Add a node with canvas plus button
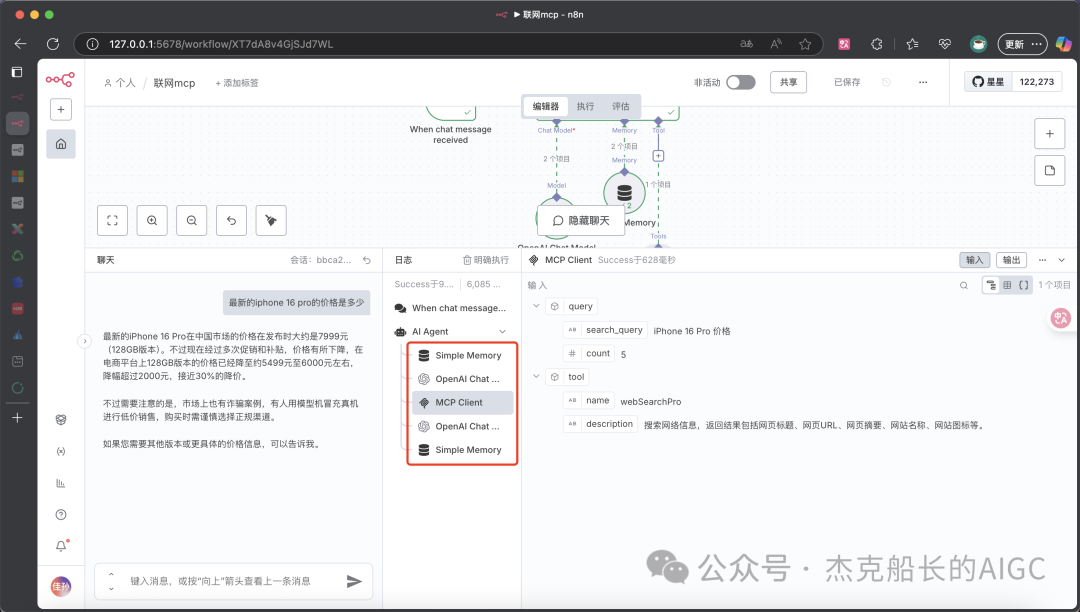1080x612 pixels. 1050,134
